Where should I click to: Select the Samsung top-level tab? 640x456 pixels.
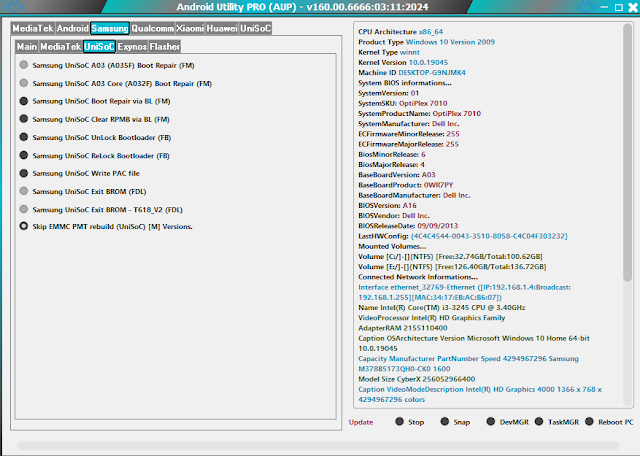click(x=110, y=28)
